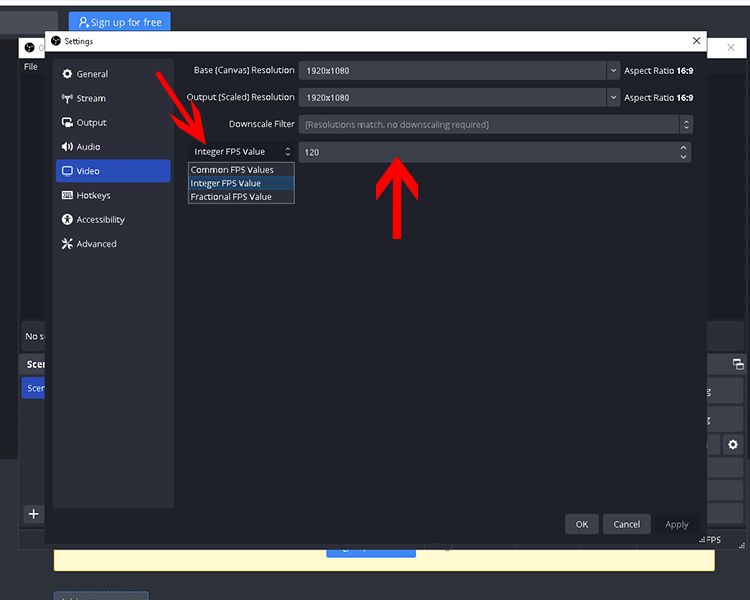The width and height of the screenshot is (750, 600).
Task: Click gear settings icon in OBS main window
Action: tap(733, 445)
